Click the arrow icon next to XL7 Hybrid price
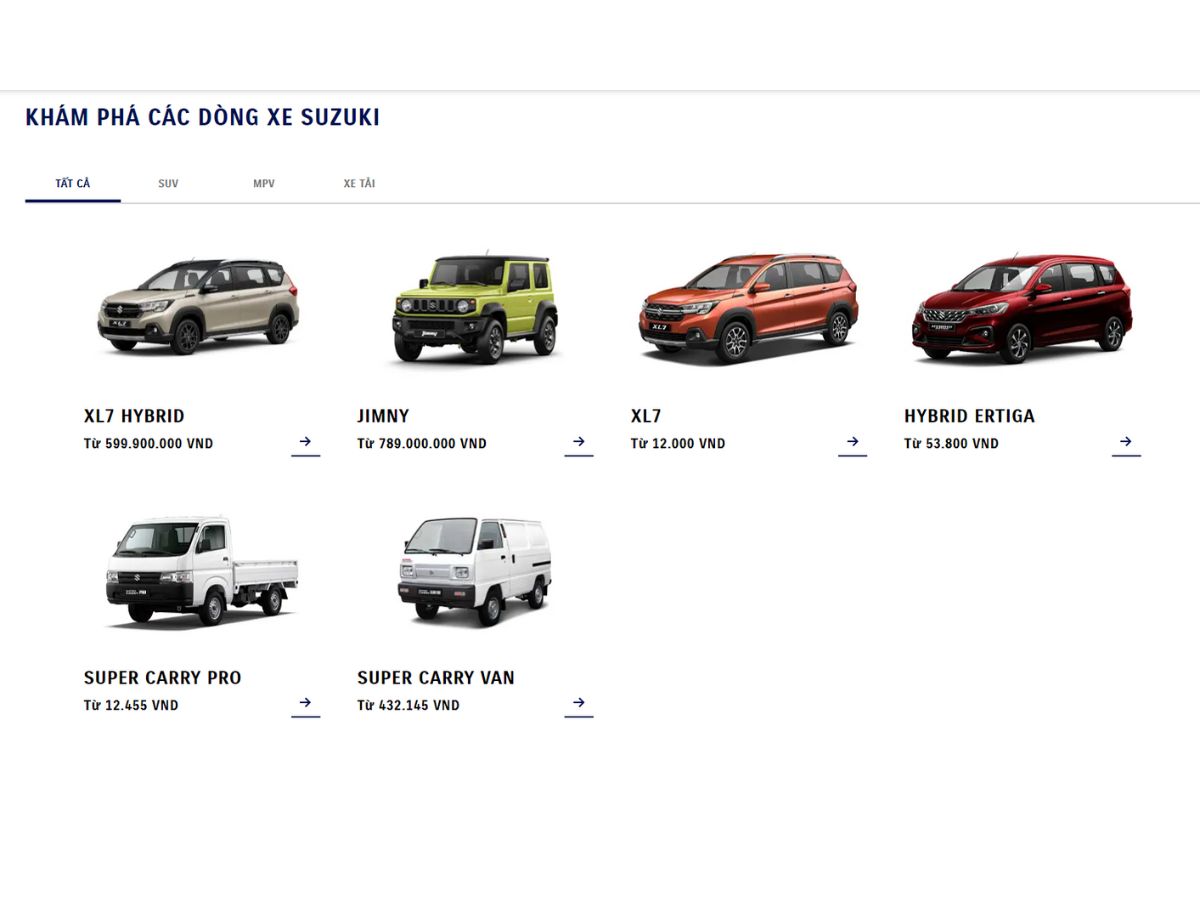Screen dimensions: 1200x900 click(306, 442)
